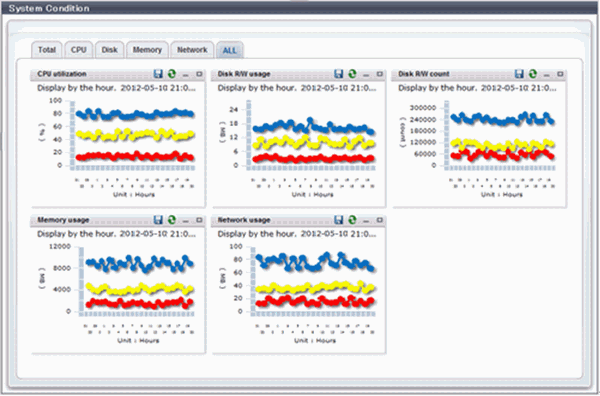Refresh the Memory usage panel

click(x=172, y=220)
